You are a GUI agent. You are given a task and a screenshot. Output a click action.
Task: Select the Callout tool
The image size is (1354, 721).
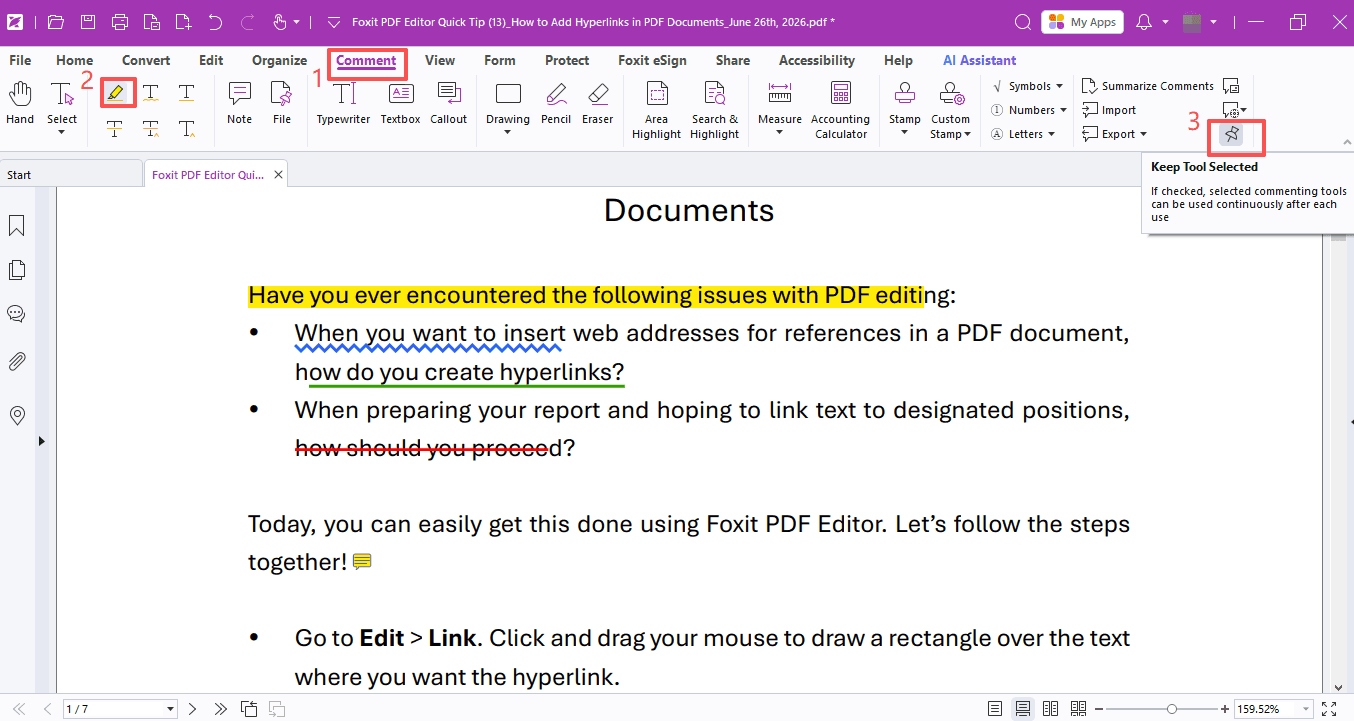pyautogui.click(x=448, y=104)
